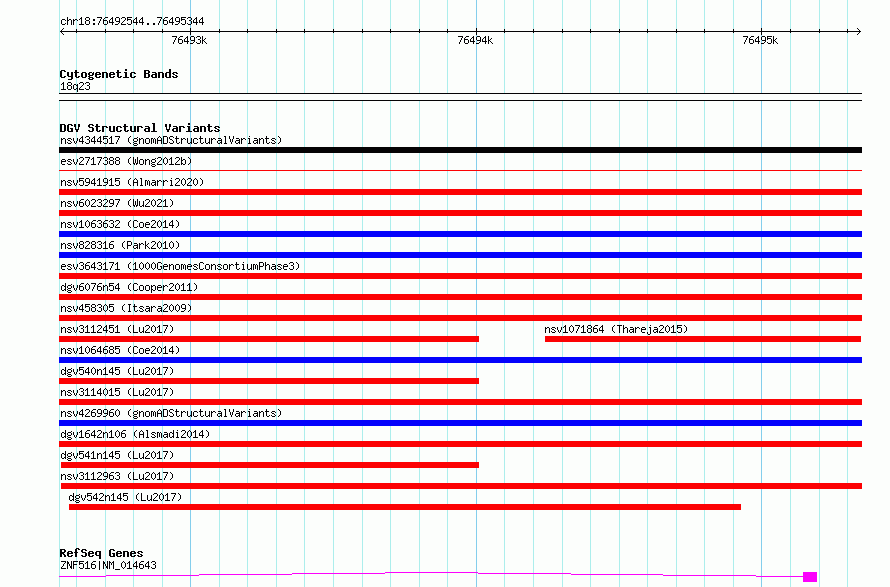Click the magenta exon box of ZNF516
The height and width of the screenshot is (587, 890).
tap(810, 577)
